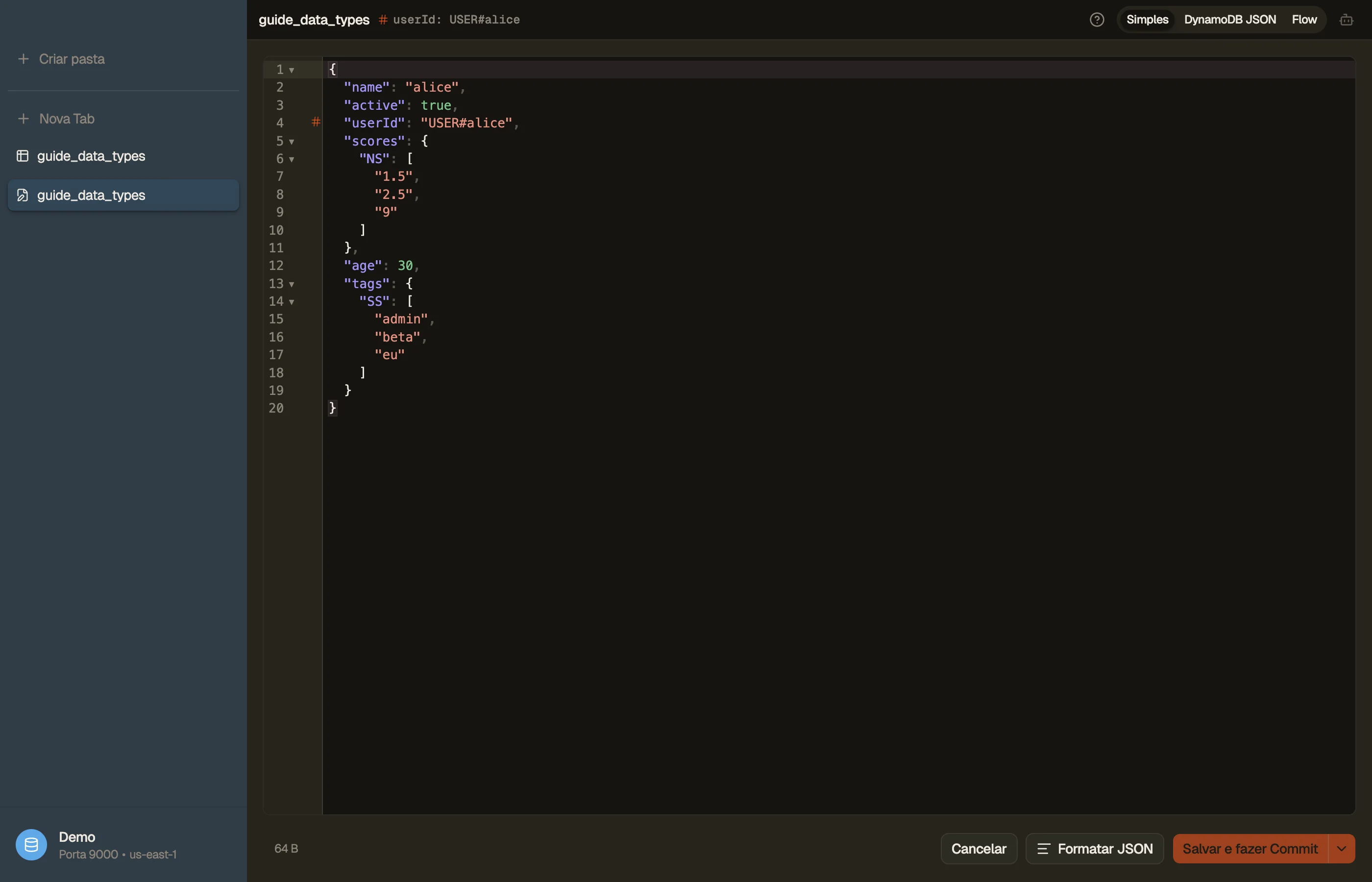Click the Formatar JSON lines icon
Screen dimensions: 1372x882
coord(1043,849)
